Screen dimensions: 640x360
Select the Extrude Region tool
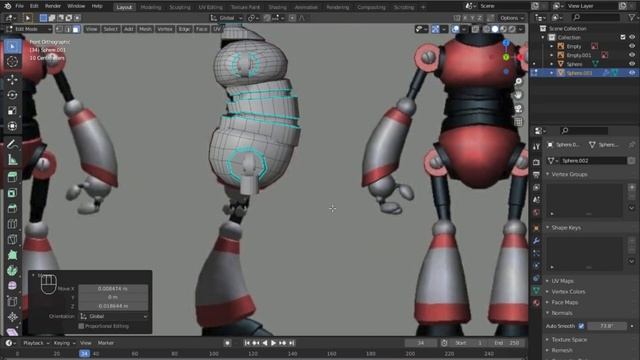(12, 177)
